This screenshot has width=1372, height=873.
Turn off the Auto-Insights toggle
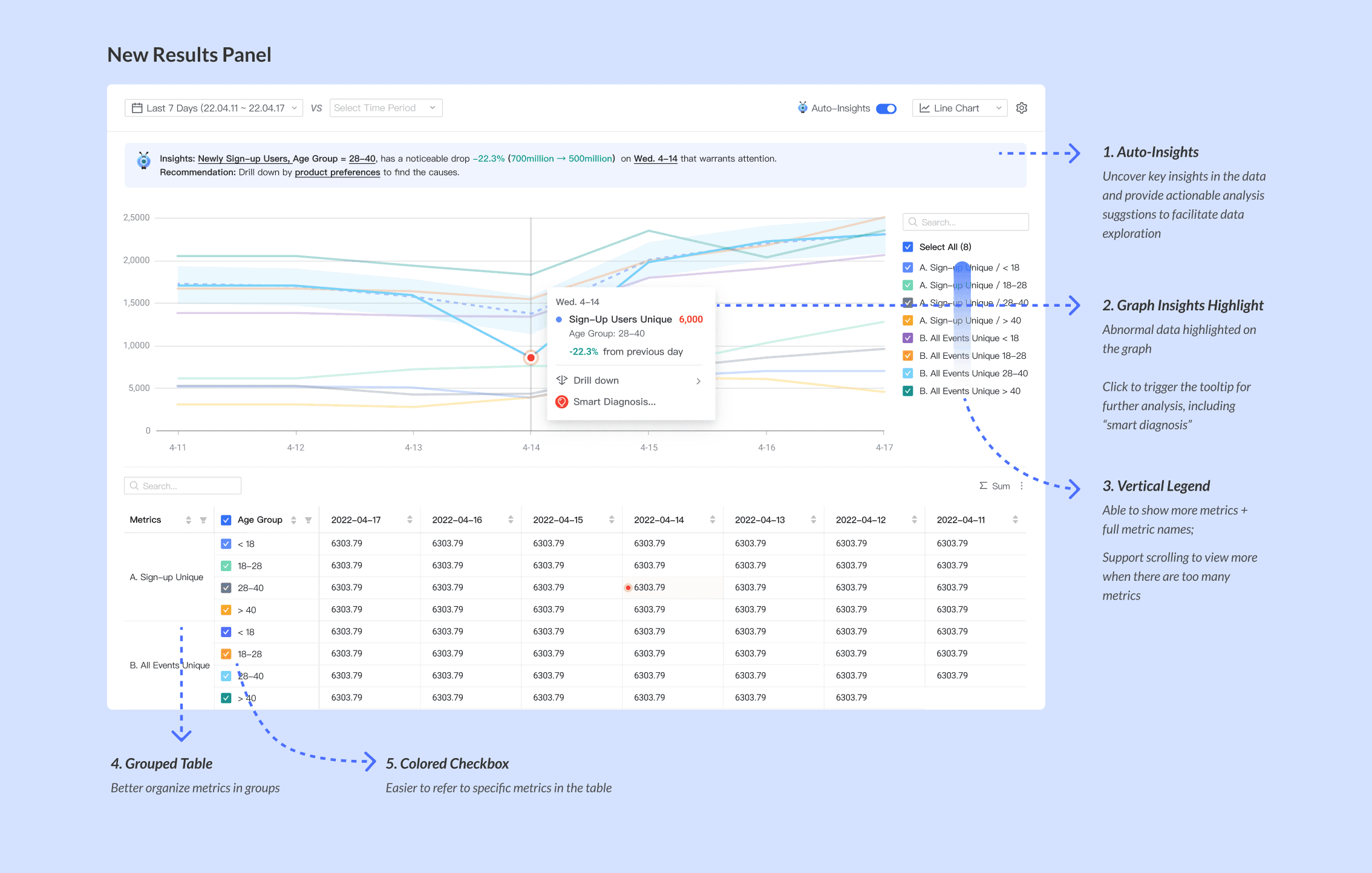(x=886, y=108)
